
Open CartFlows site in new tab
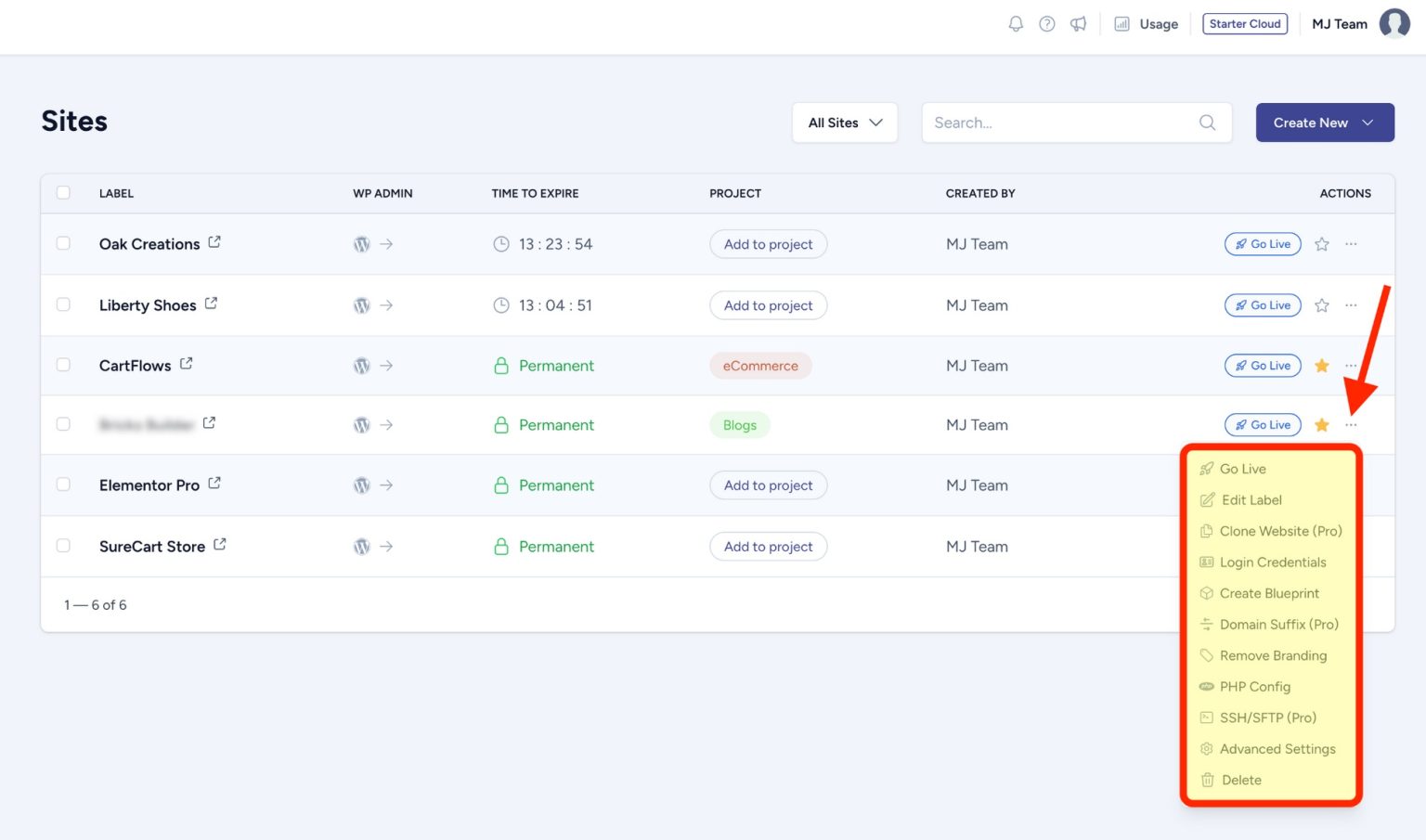[186, 363]
